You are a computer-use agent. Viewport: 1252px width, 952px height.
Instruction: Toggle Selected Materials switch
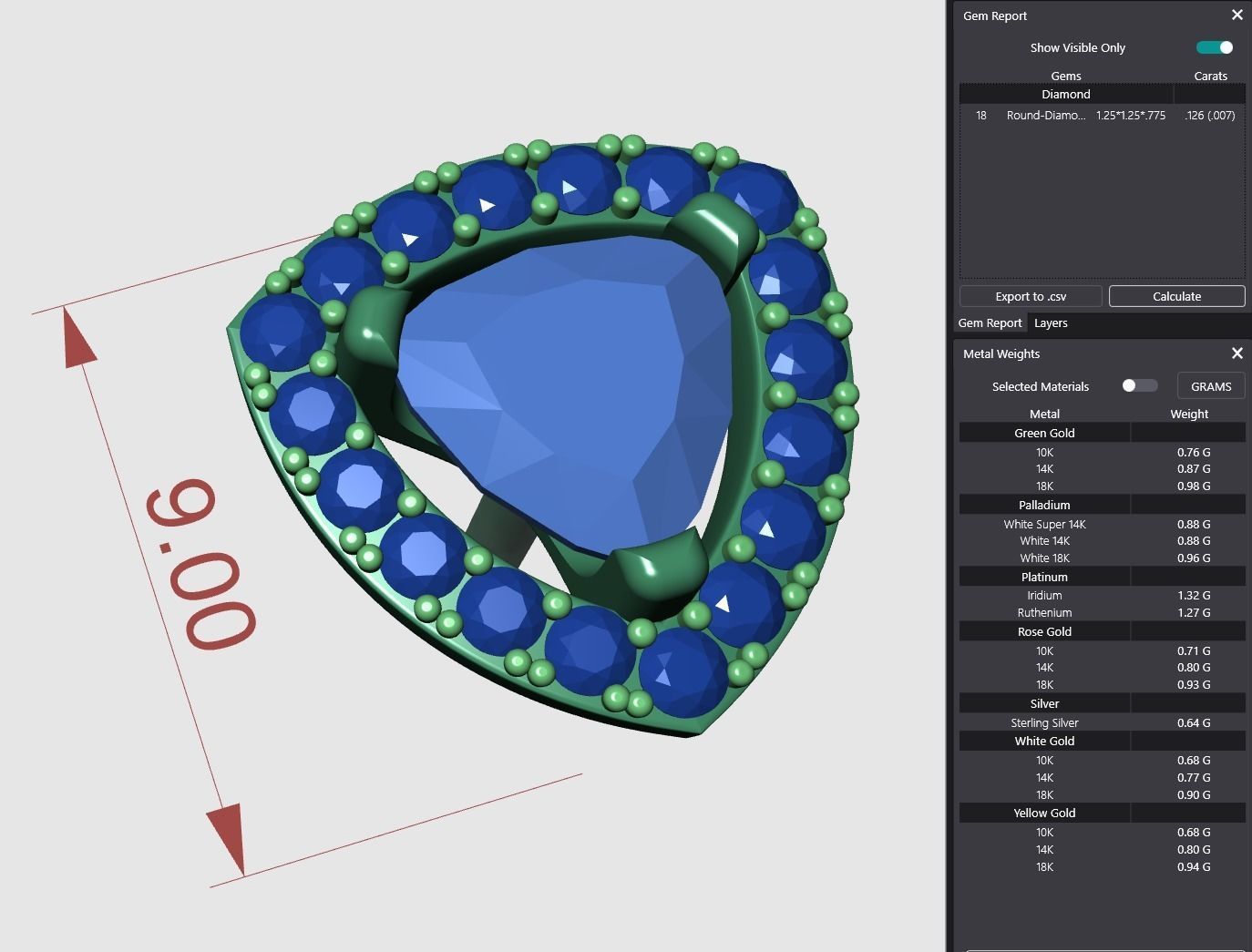(x=1139, y=385)
